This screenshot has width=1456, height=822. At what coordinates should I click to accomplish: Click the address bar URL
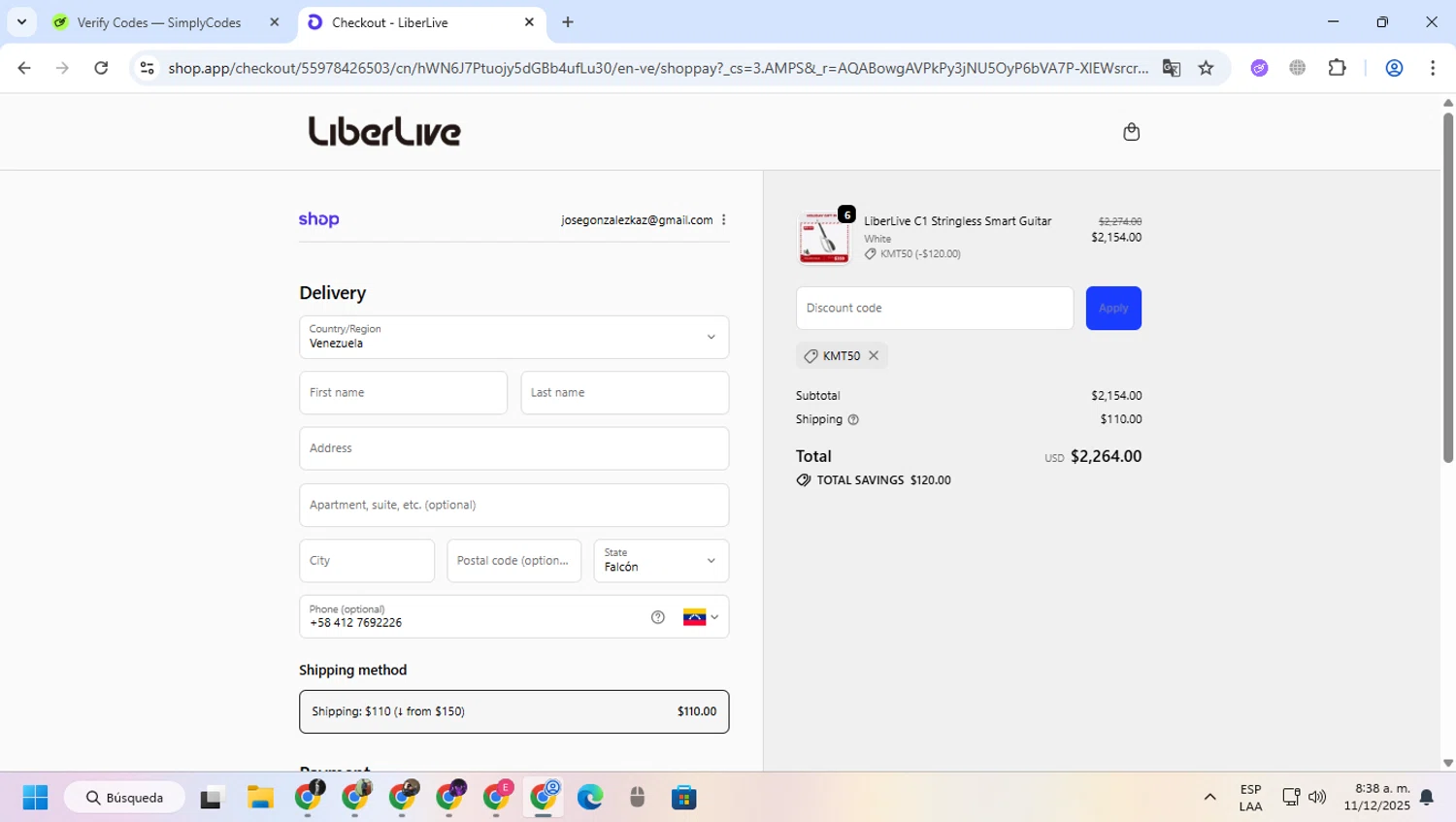(657, 68)
